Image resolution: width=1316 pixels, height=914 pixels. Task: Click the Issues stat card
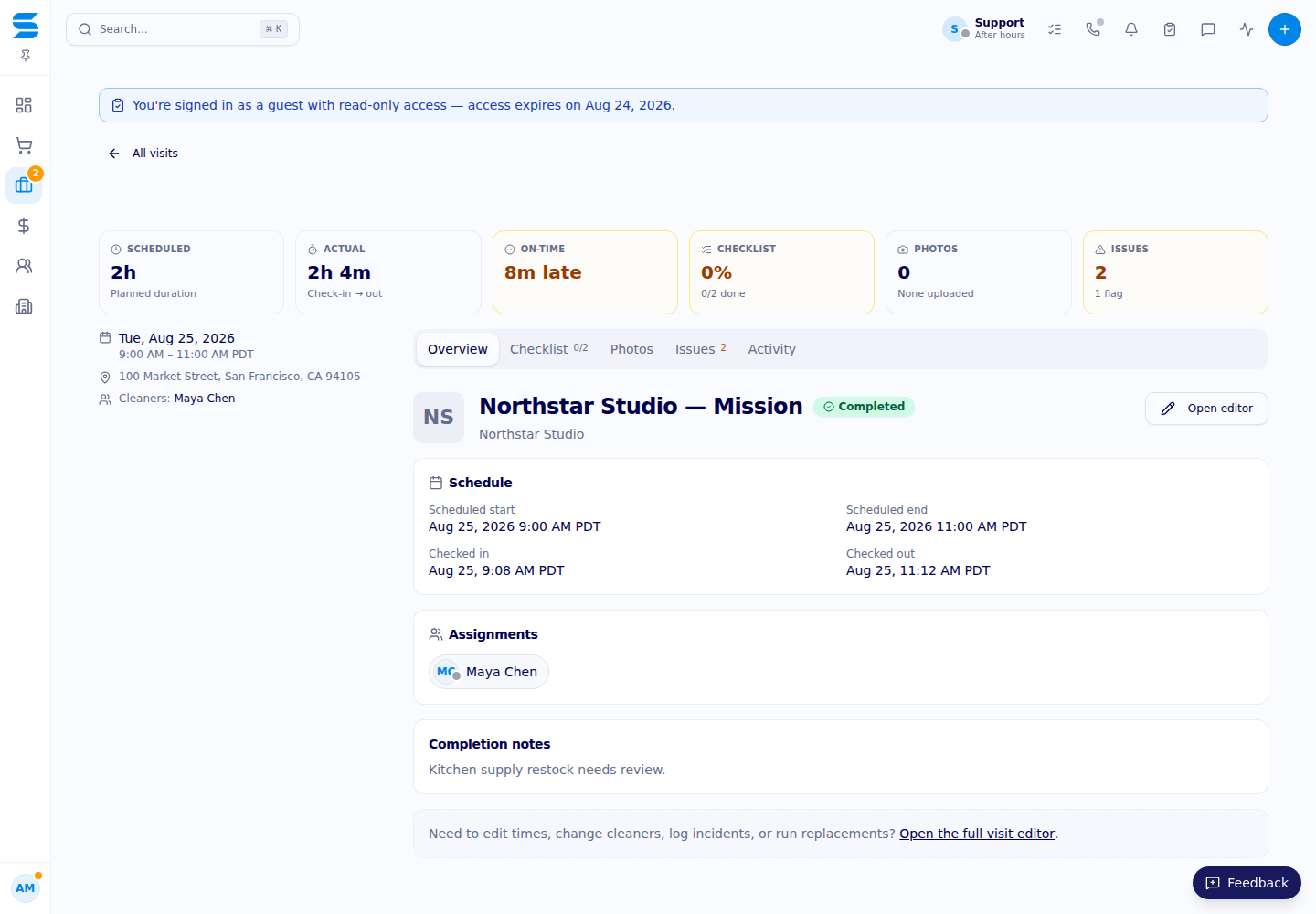point(1175,272)
